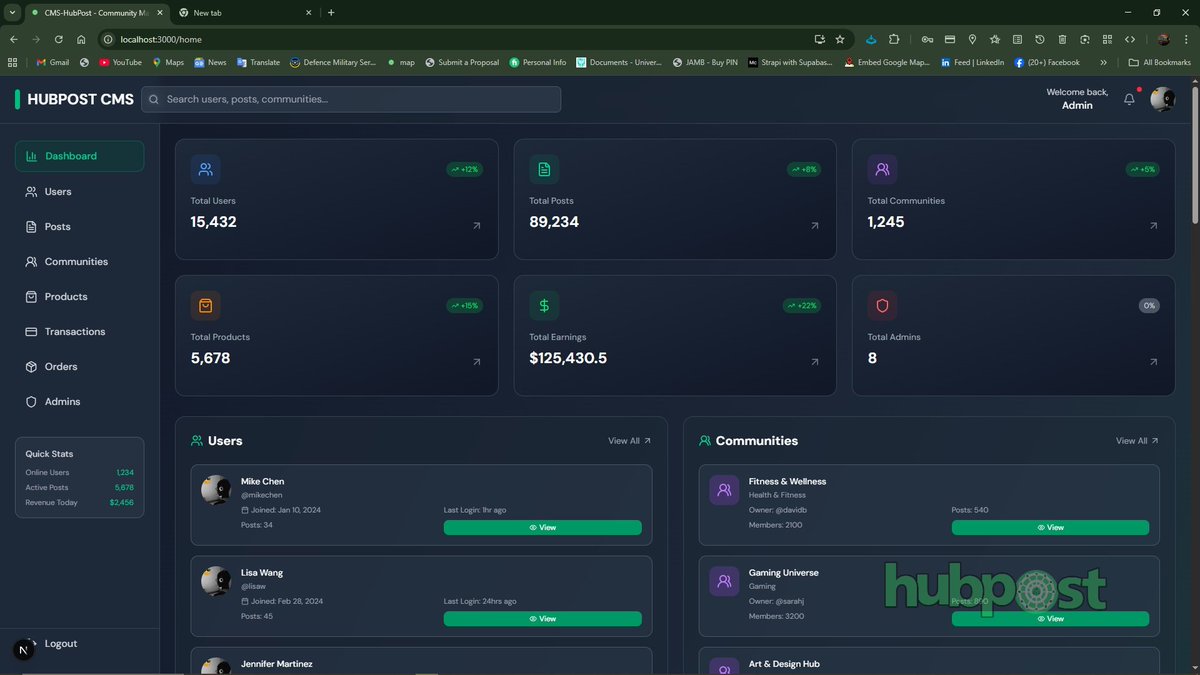Click the Fitness & Wellness community icon

[724, 490]
